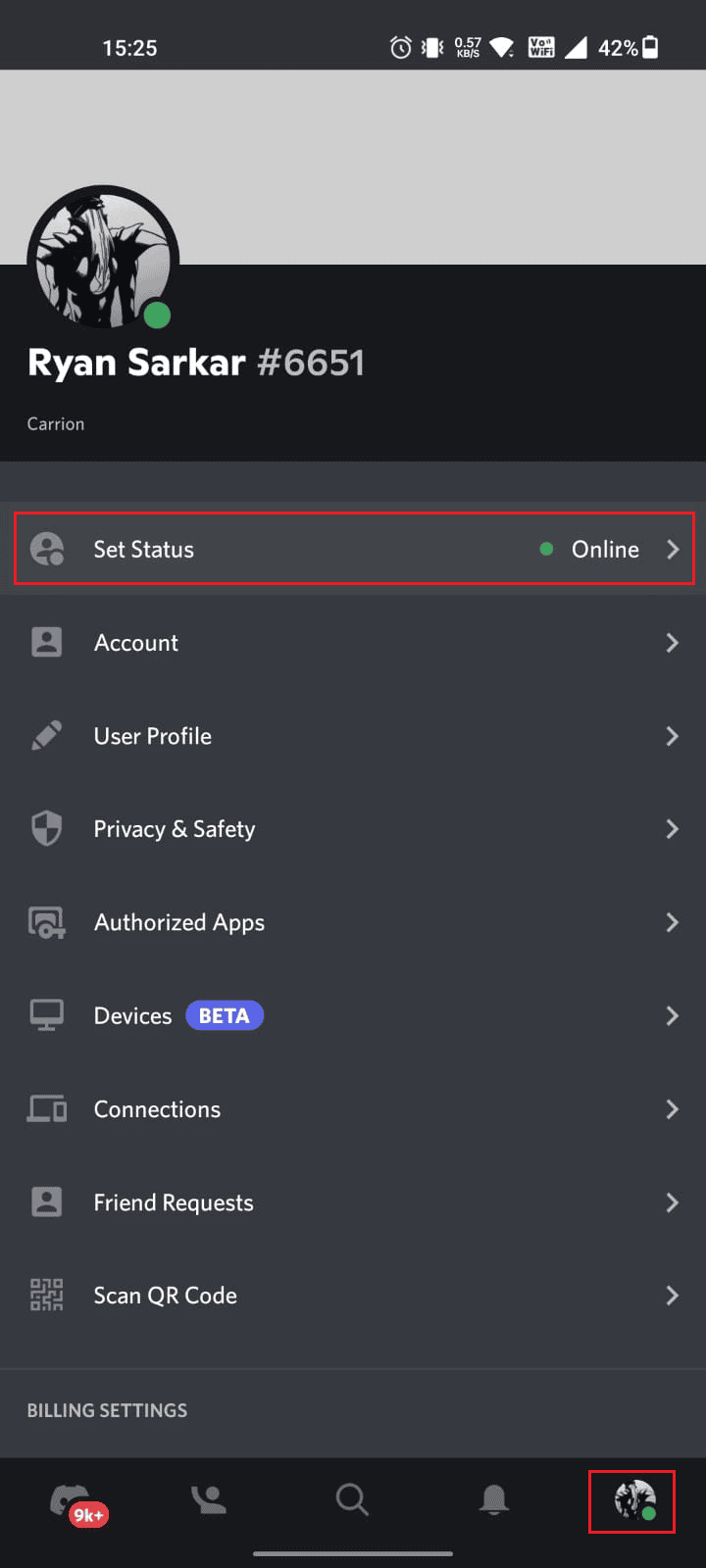Tap the Search magnifier icon
This screenshot has height=1568, width=706.
351,1499
